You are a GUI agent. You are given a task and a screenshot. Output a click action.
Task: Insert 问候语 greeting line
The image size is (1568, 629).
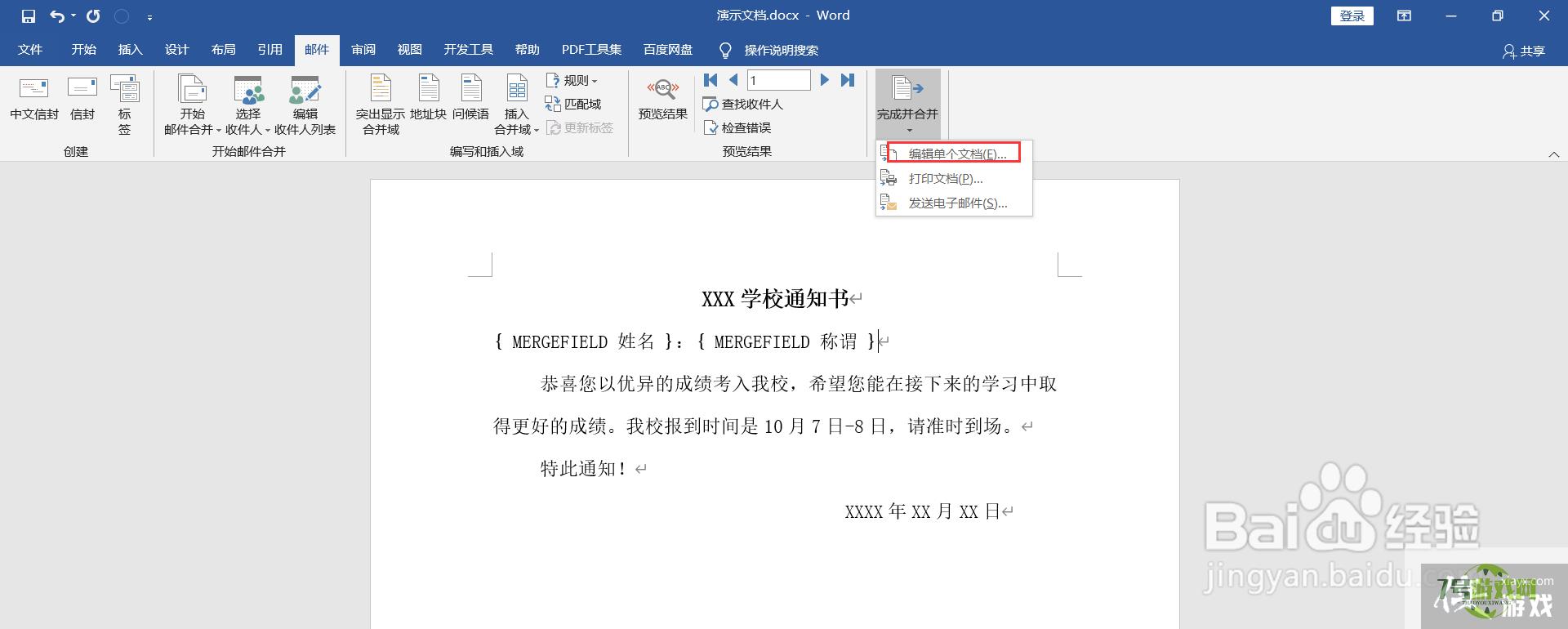click(x=471, y=99)
